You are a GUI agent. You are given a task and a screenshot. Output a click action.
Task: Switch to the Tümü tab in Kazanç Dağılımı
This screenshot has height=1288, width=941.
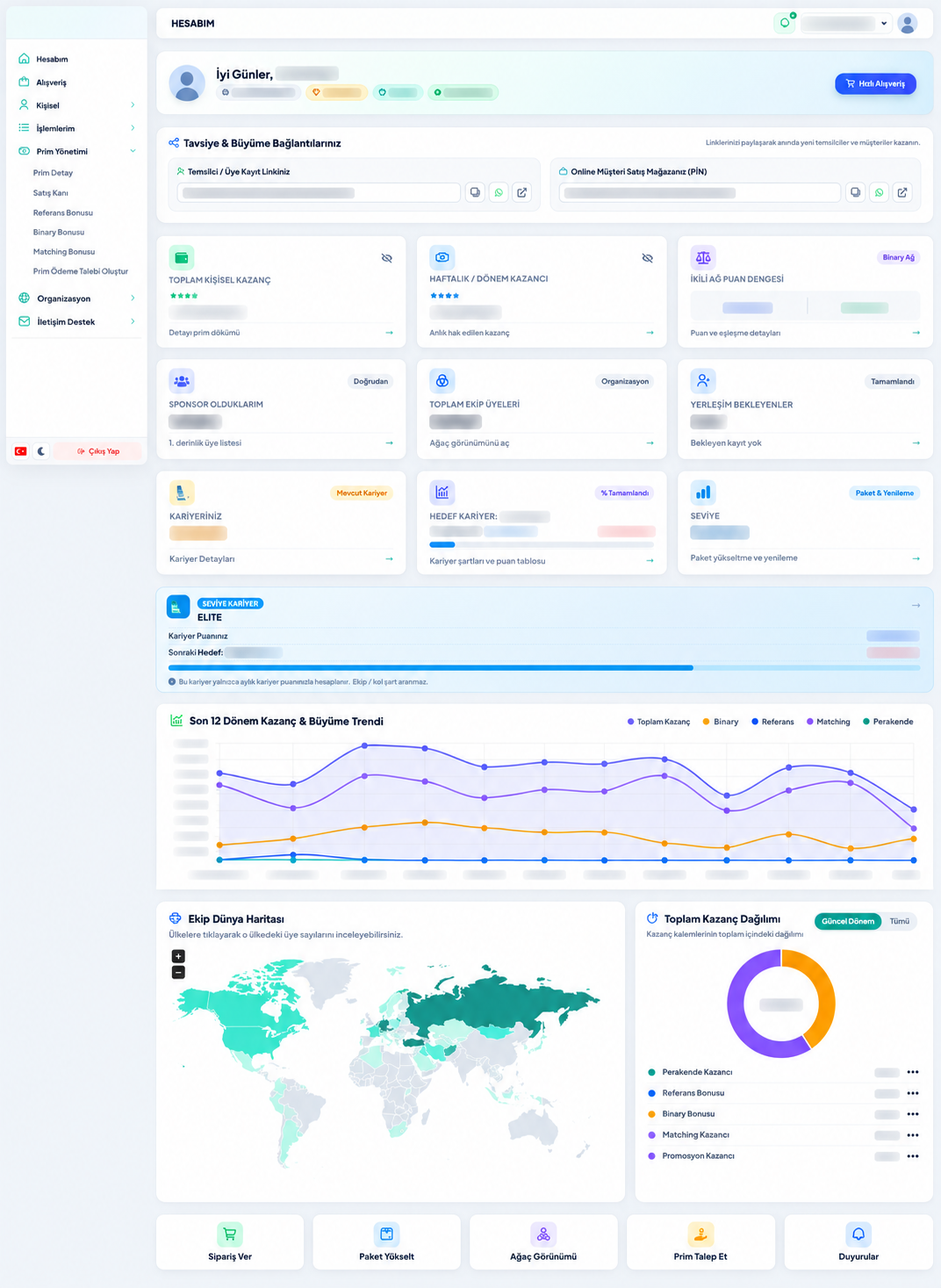900,921
